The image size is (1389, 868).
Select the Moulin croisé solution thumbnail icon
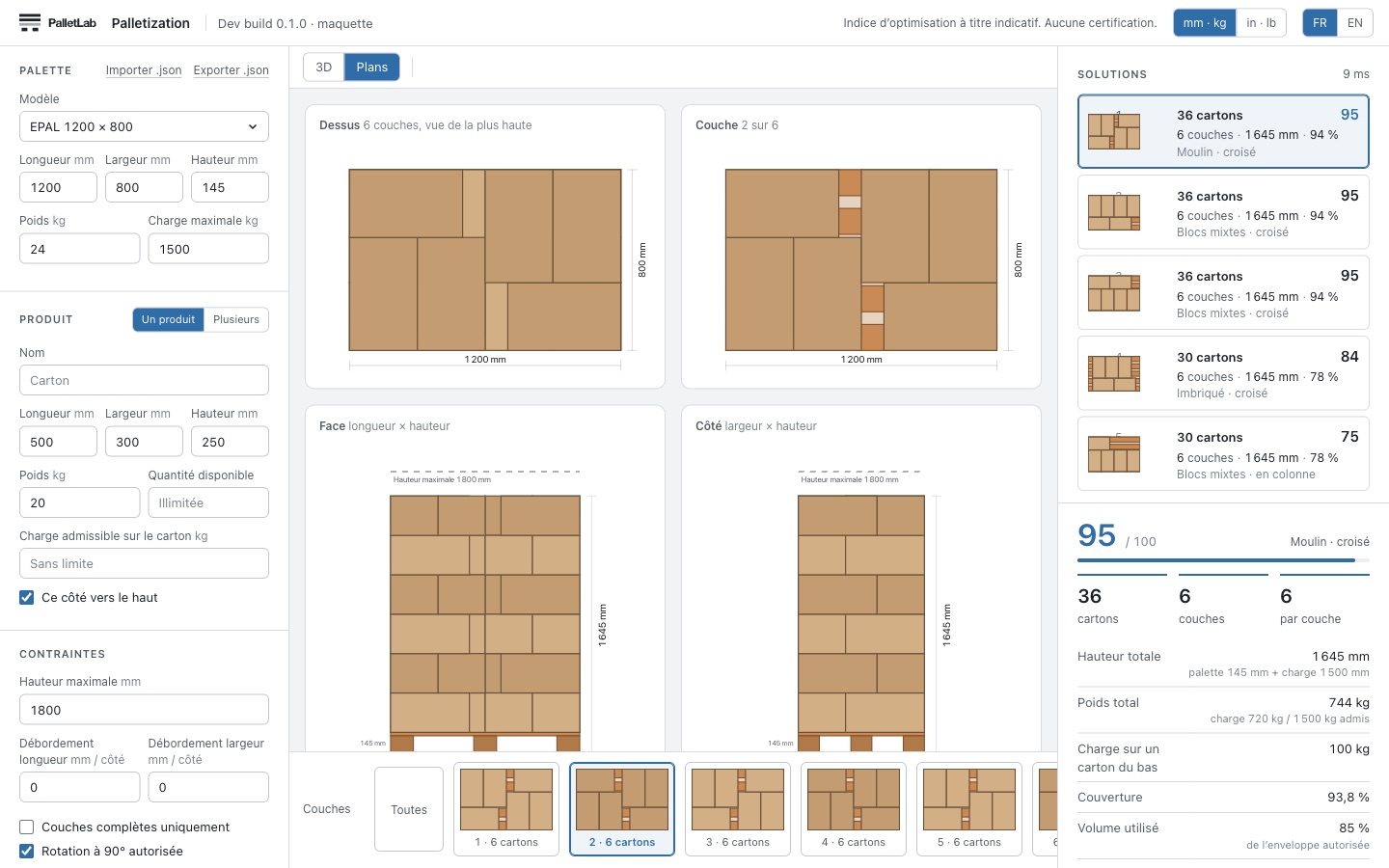(x=1114, y=131)
